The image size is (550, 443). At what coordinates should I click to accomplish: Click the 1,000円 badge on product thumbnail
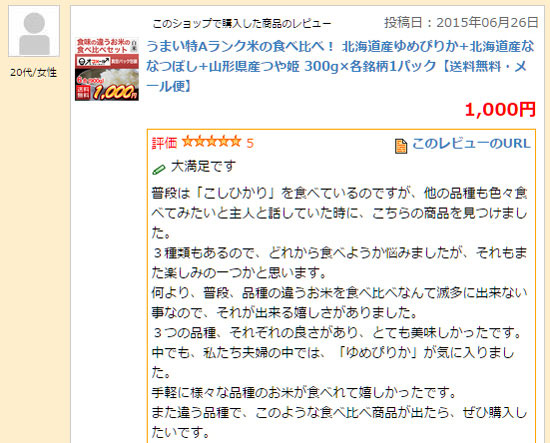tap(115, 93)
